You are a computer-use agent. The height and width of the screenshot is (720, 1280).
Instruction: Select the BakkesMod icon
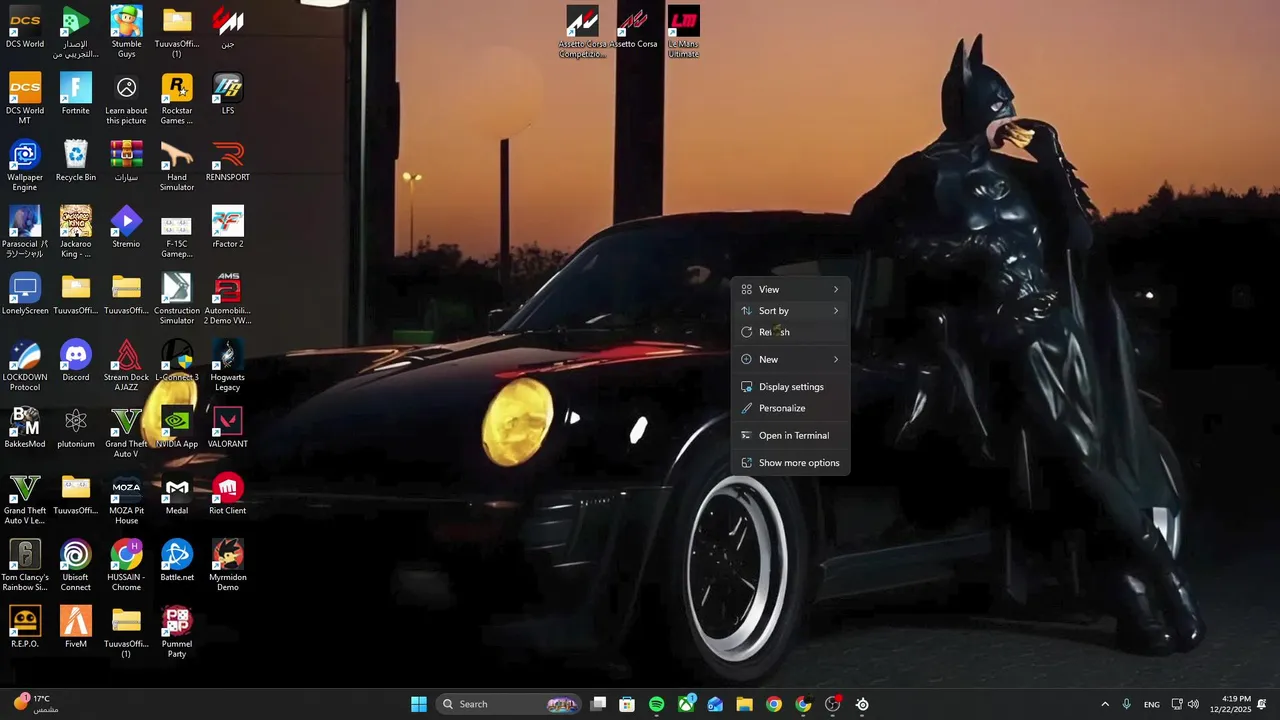point(25,427)
